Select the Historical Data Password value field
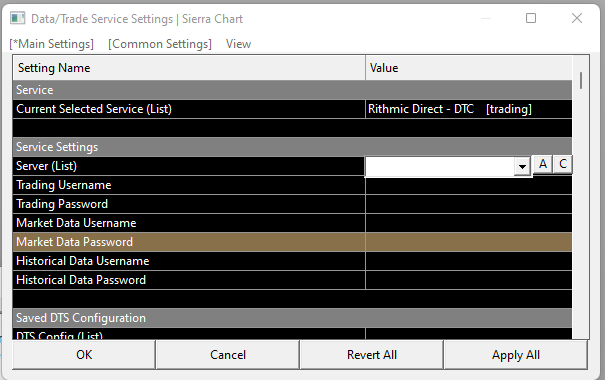The height and width of the screenshot is (380, 605). pos(468,280)
